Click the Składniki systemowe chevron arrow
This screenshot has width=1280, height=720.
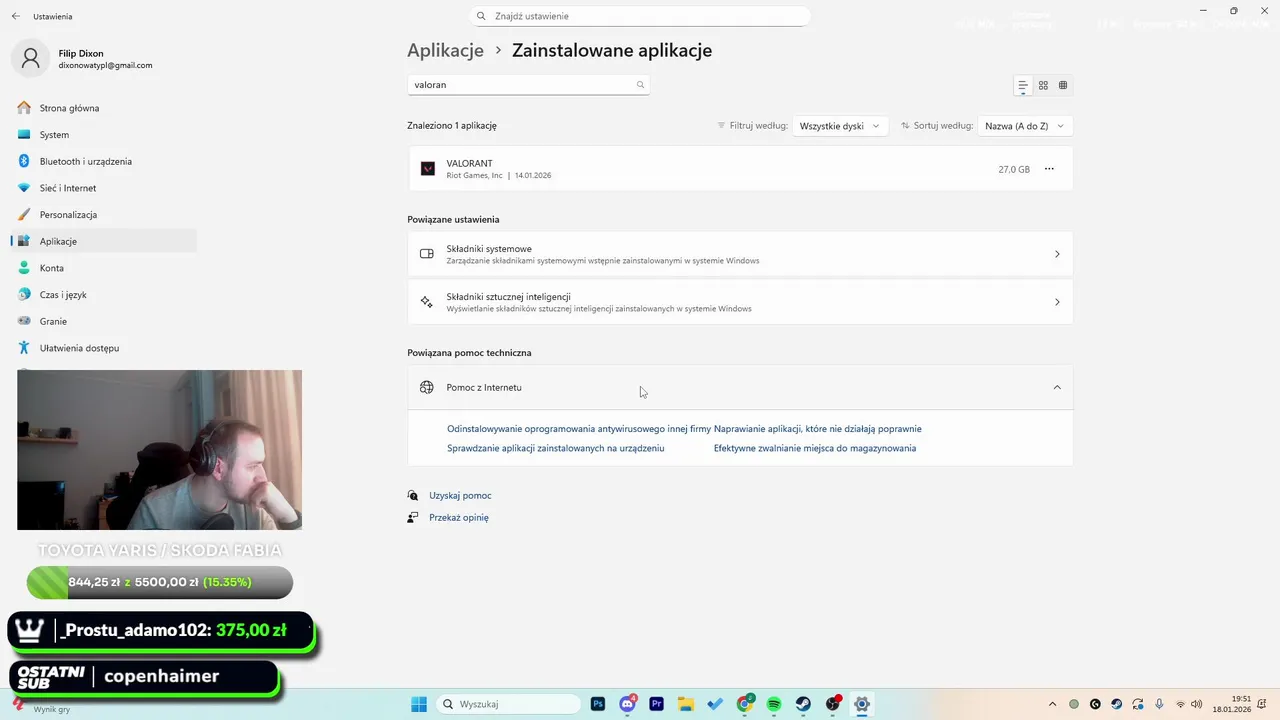(x=1057, y=254)
